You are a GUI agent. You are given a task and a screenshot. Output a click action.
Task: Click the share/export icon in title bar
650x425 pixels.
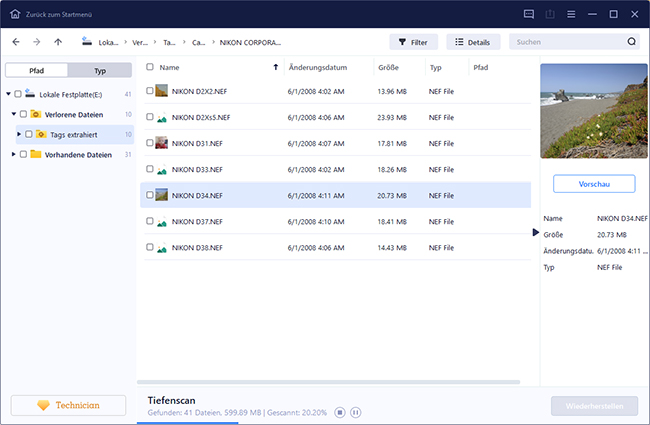tap(550, 14)
